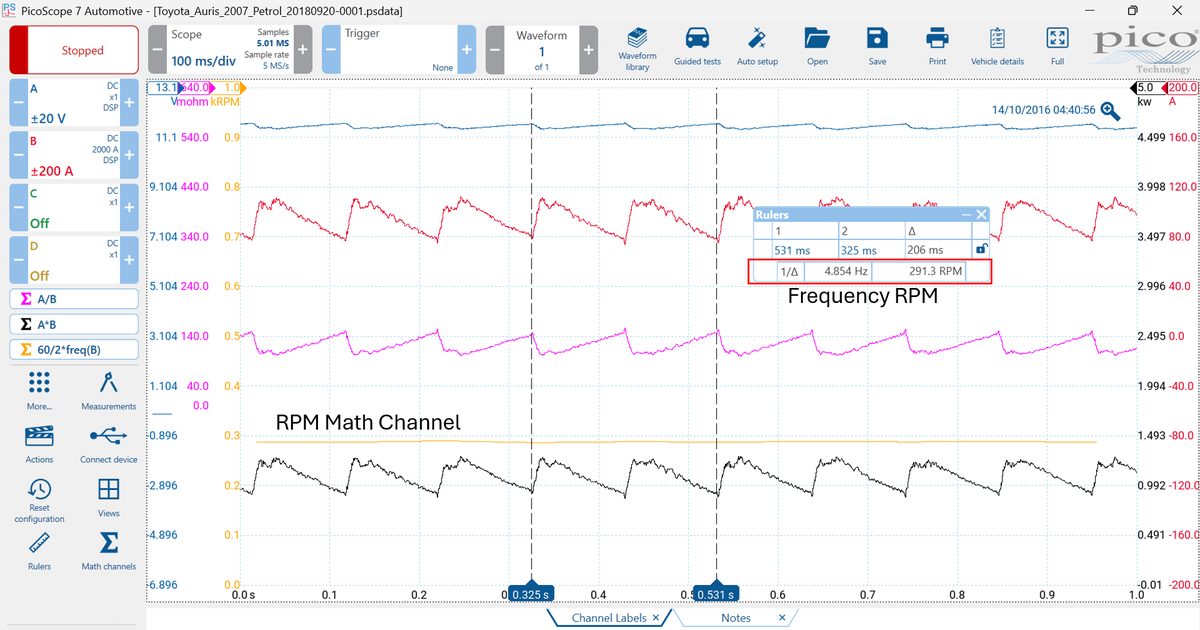
Task: Open Channel A ±20 V settings
Action: tap(74, 103)
